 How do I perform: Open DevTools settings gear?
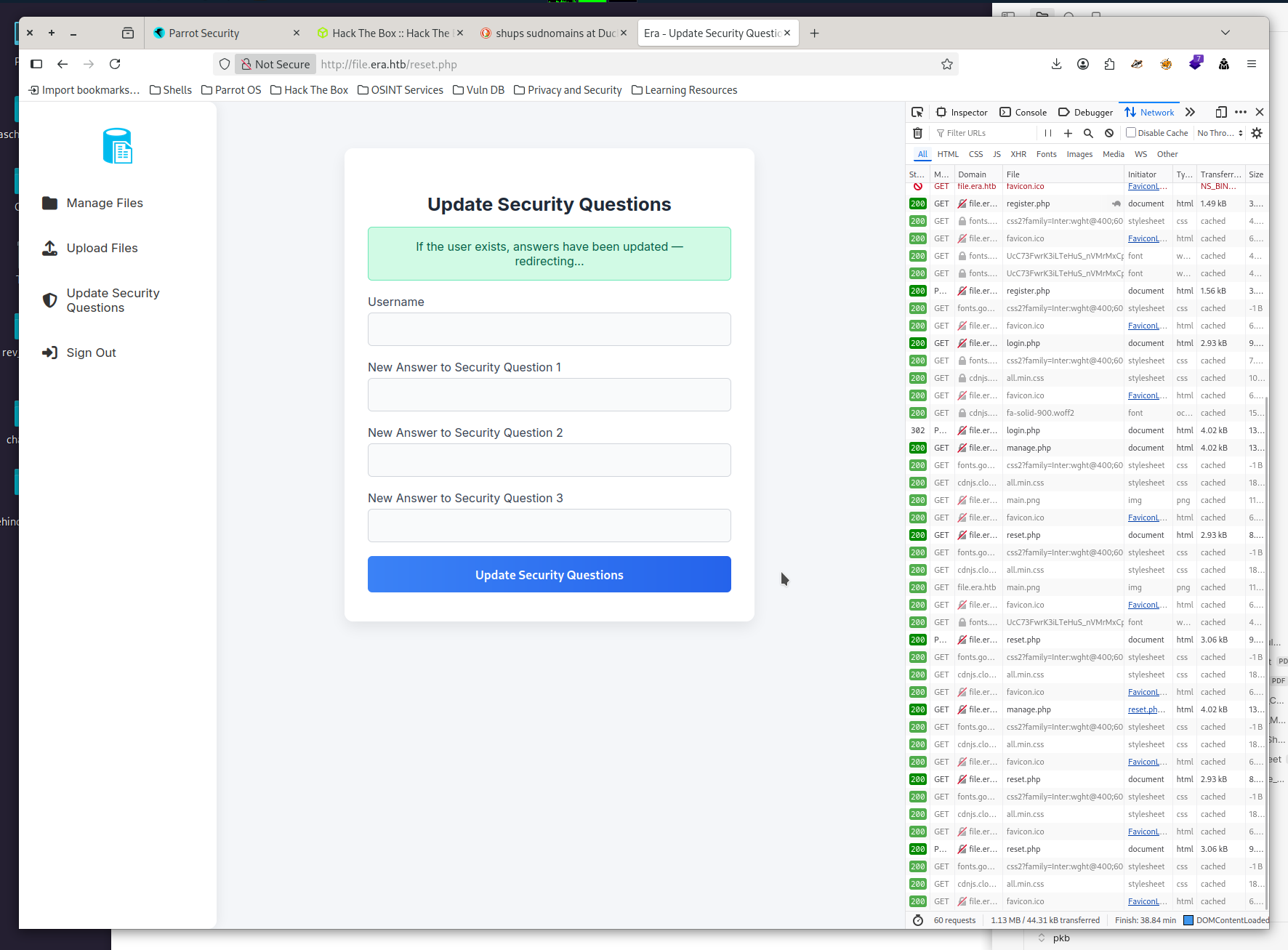click(1257, 133)
